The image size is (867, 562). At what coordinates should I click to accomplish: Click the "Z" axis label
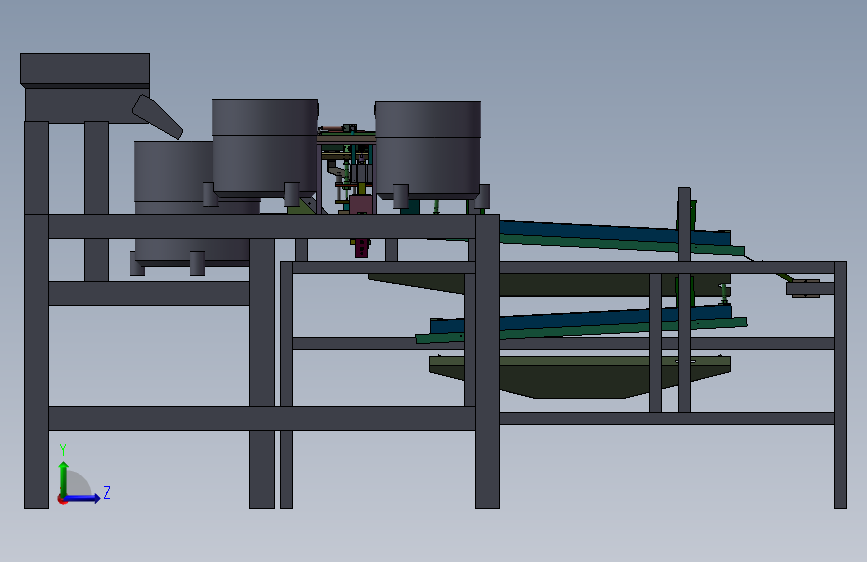(107, 492)
